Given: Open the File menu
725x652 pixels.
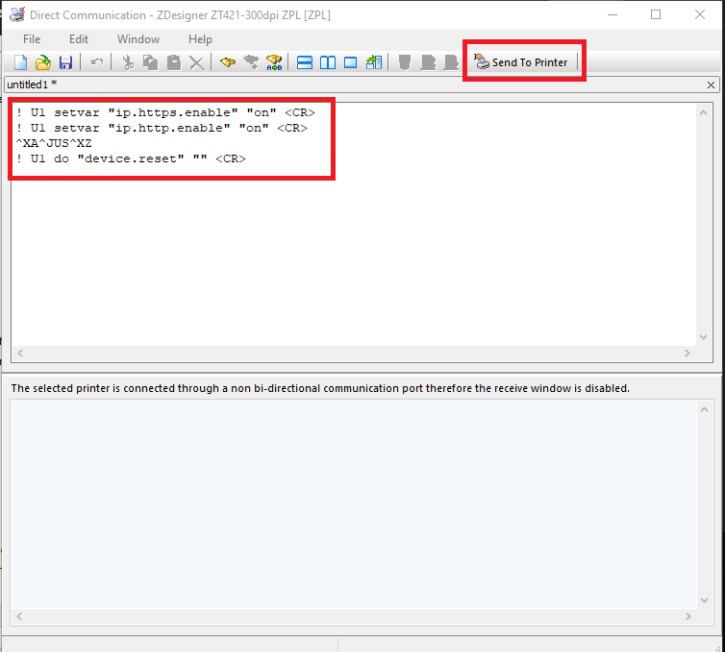Looking at the screenshot, I should (x=32, y=39).
